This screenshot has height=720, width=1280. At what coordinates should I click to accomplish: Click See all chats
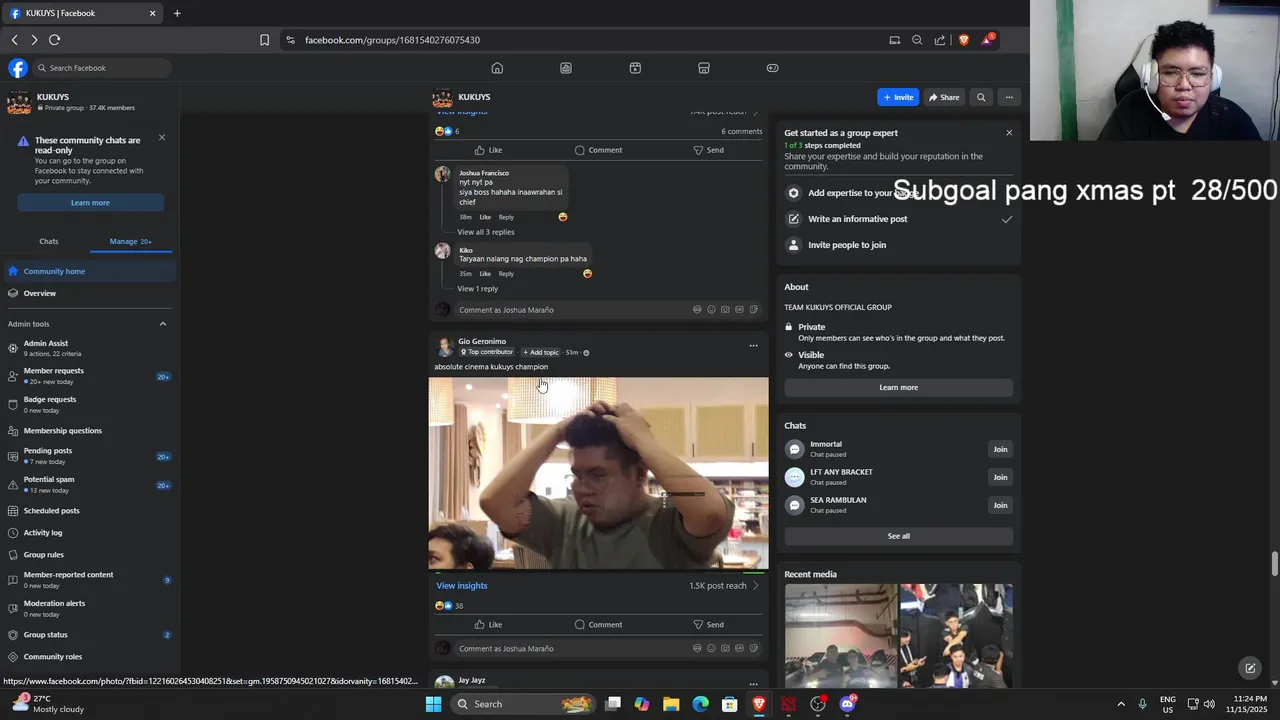898,536
